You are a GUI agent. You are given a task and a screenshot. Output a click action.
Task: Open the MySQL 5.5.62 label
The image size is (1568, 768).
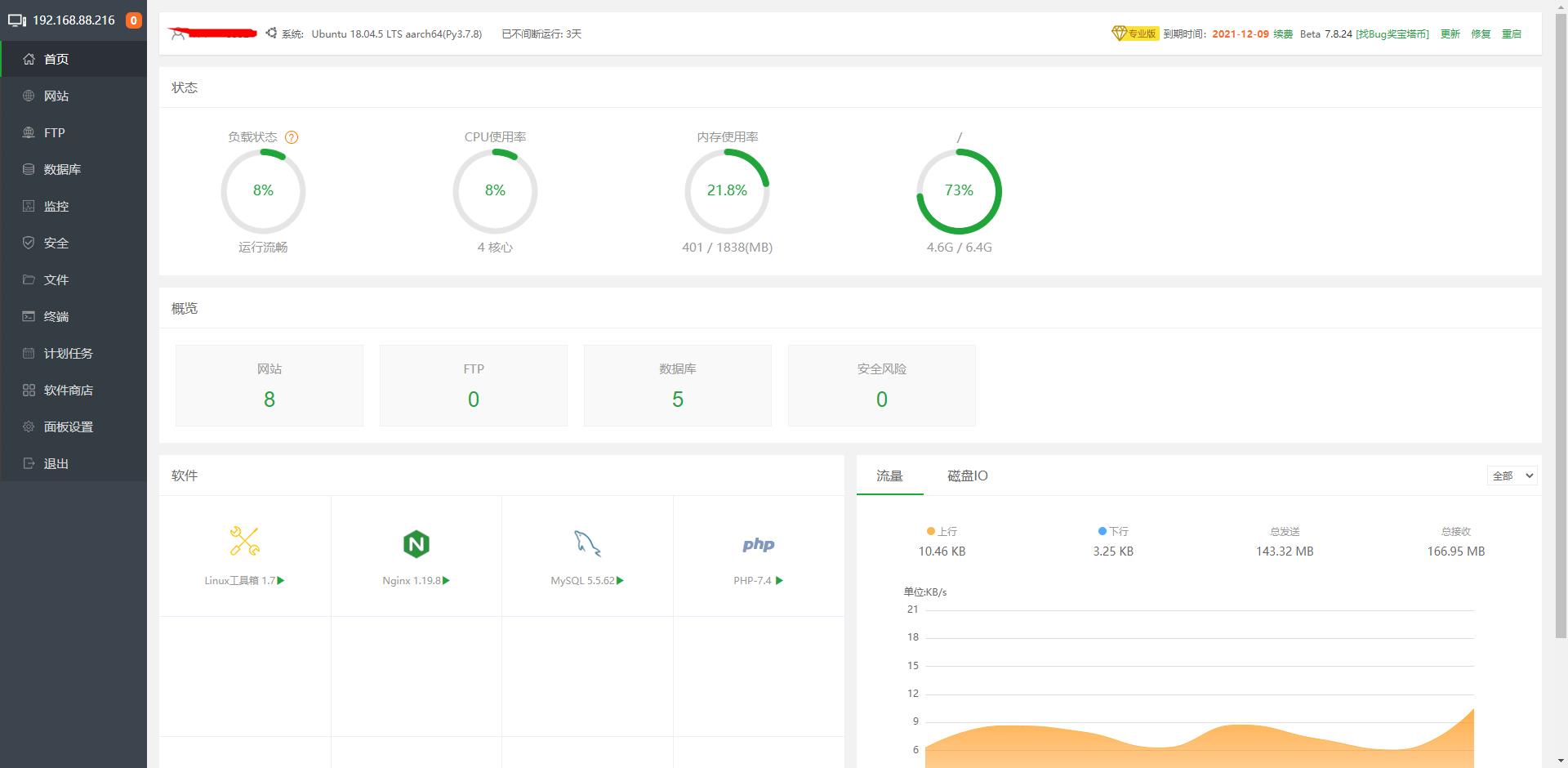[582, 581]
